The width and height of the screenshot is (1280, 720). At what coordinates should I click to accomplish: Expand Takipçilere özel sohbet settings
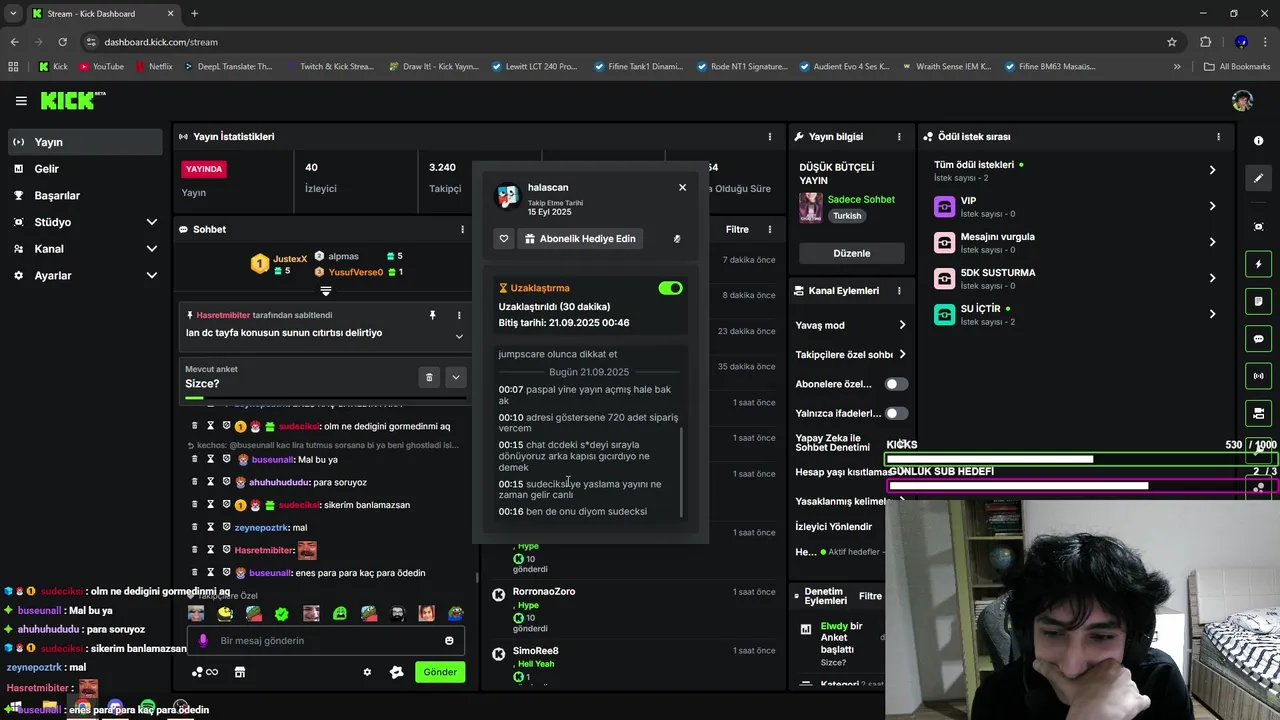coord(902,354)
